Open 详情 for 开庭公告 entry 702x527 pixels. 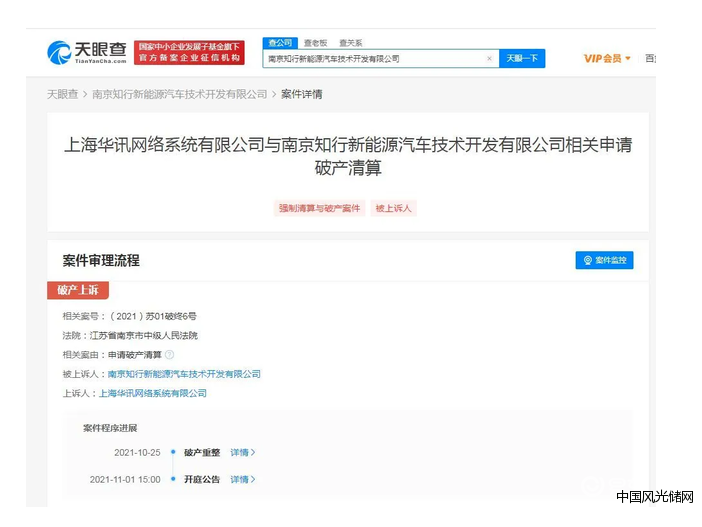[243, 480]
